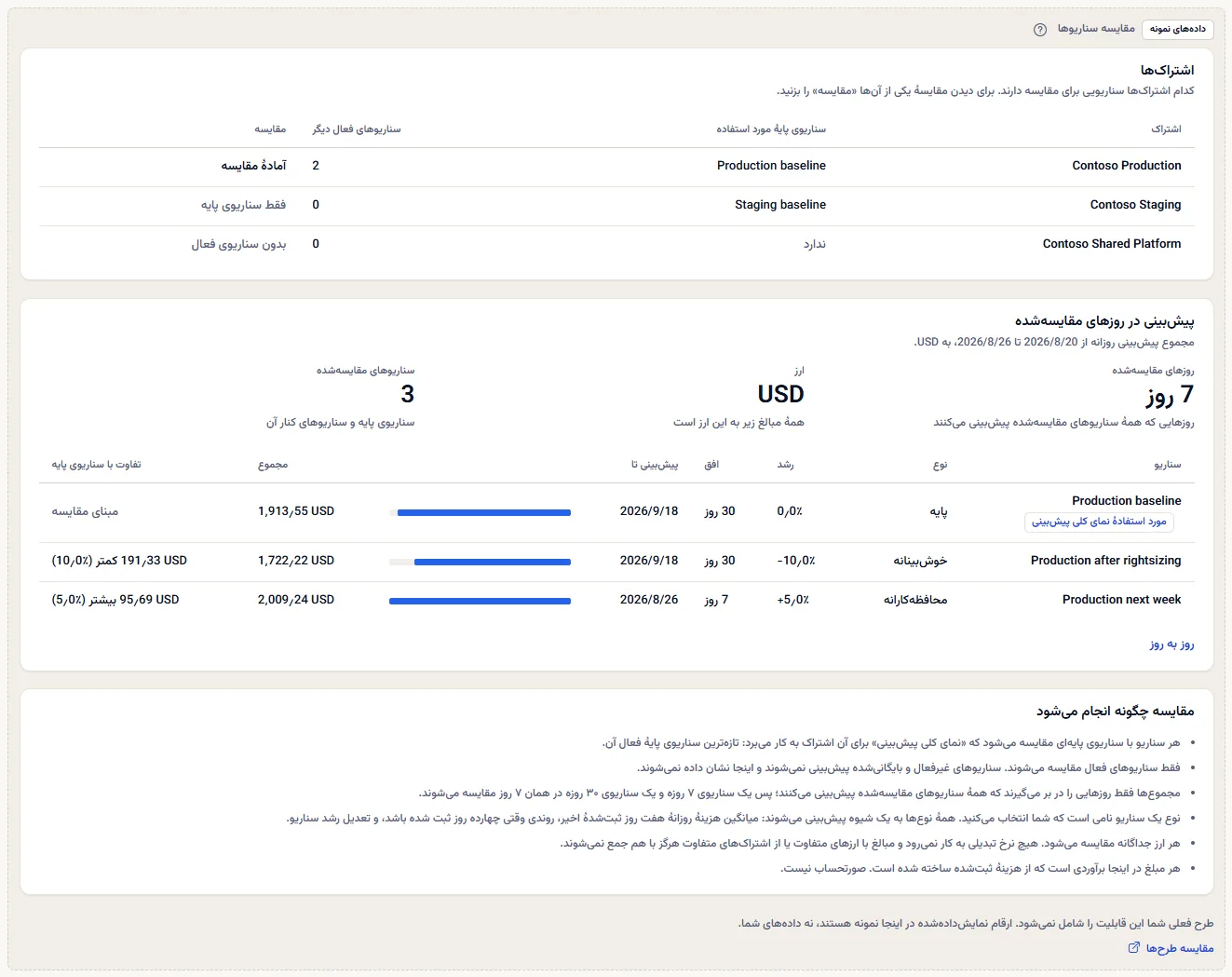This screenshot has width=1232, height=977.
Task: Click the forecast bar in the Production after rightsizing row
Action: point(480,562)
